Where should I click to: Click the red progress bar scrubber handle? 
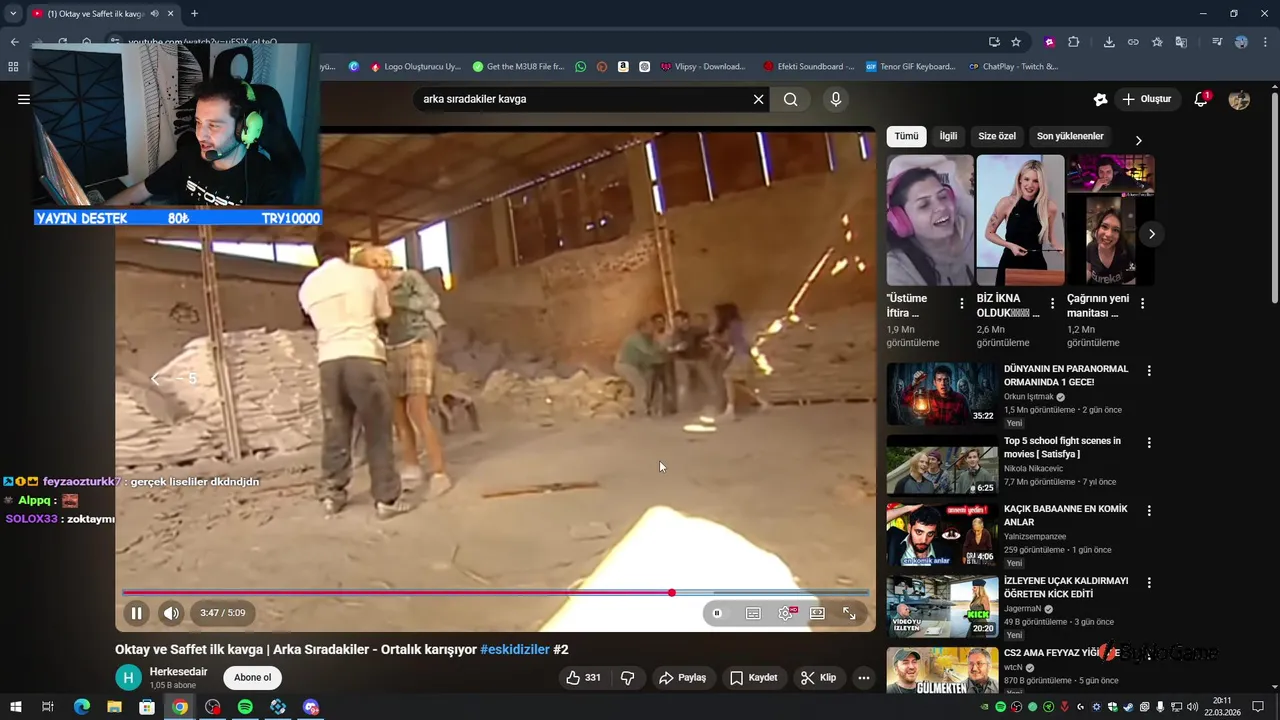[x=672, y=593]
